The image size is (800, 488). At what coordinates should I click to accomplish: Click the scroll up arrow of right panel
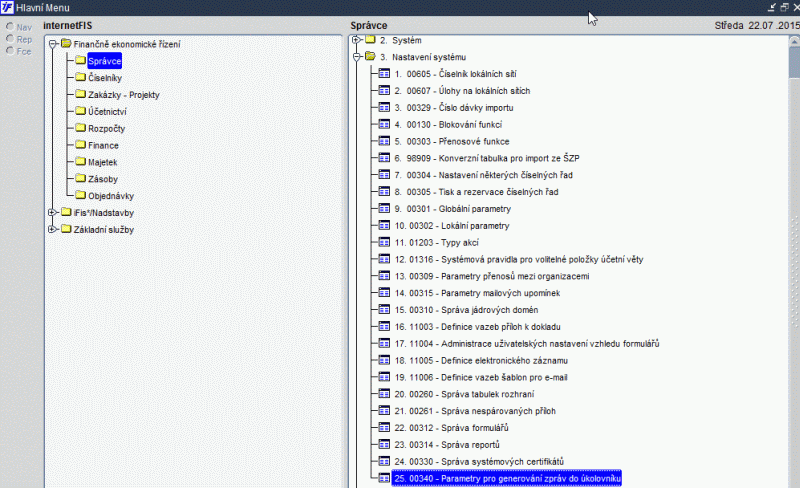[x=794, y=41]
